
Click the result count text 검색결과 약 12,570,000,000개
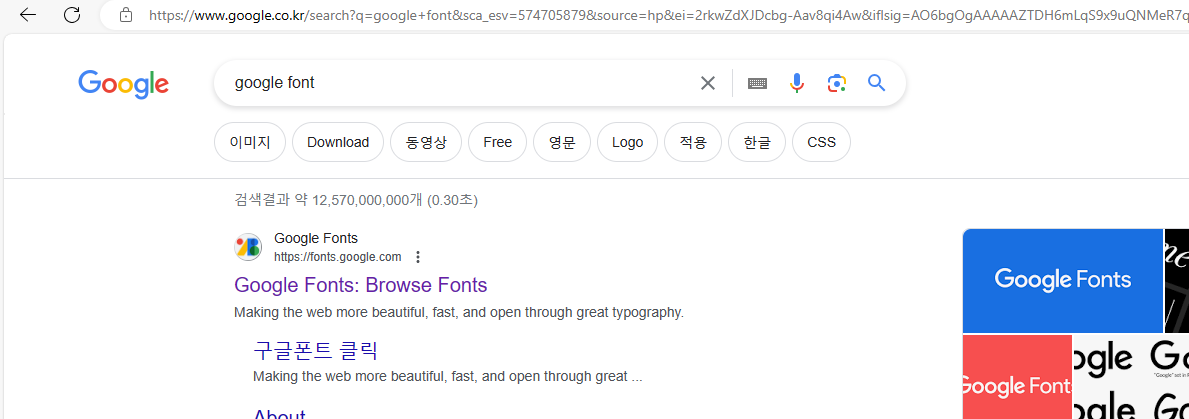(x=356, y=200)
